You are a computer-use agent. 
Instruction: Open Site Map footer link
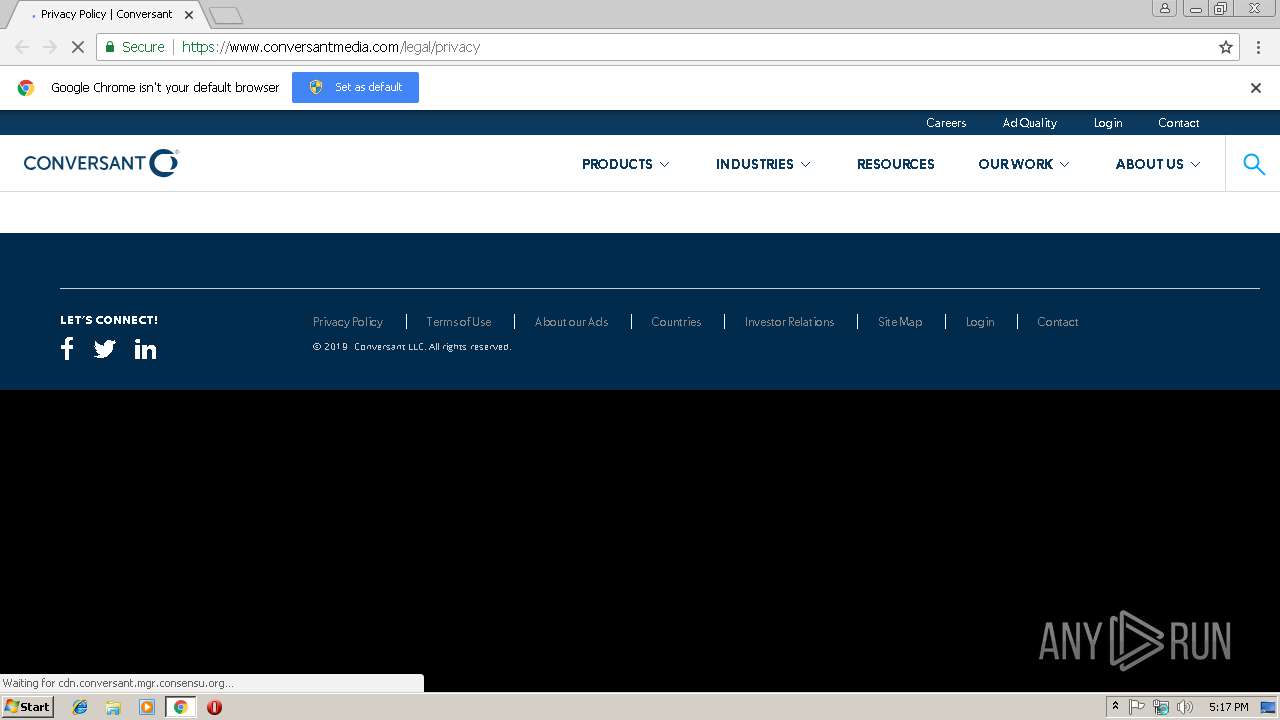pos(900,322)
